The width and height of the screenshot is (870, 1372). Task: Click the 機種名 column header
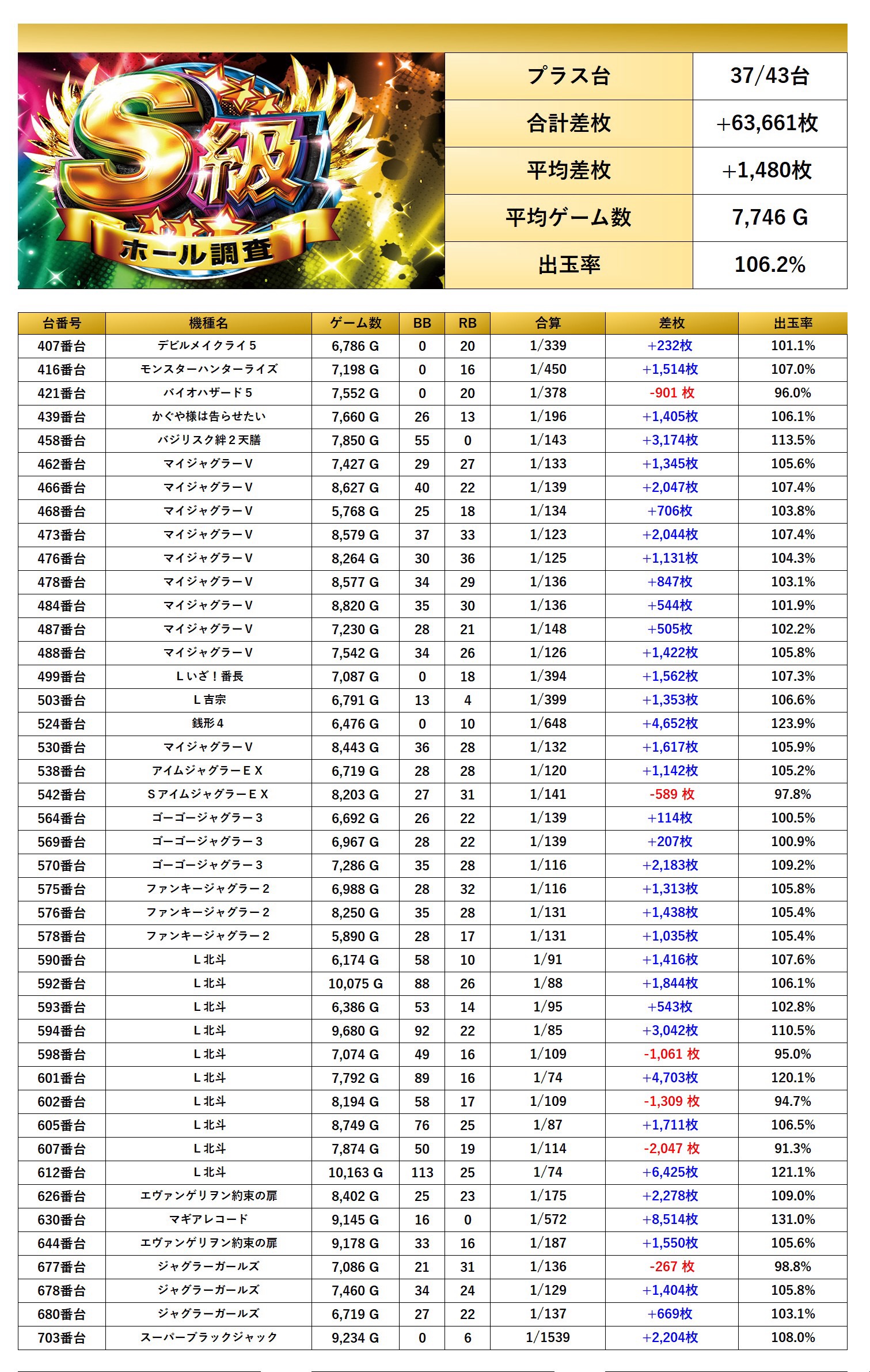[x=208, y=323]
